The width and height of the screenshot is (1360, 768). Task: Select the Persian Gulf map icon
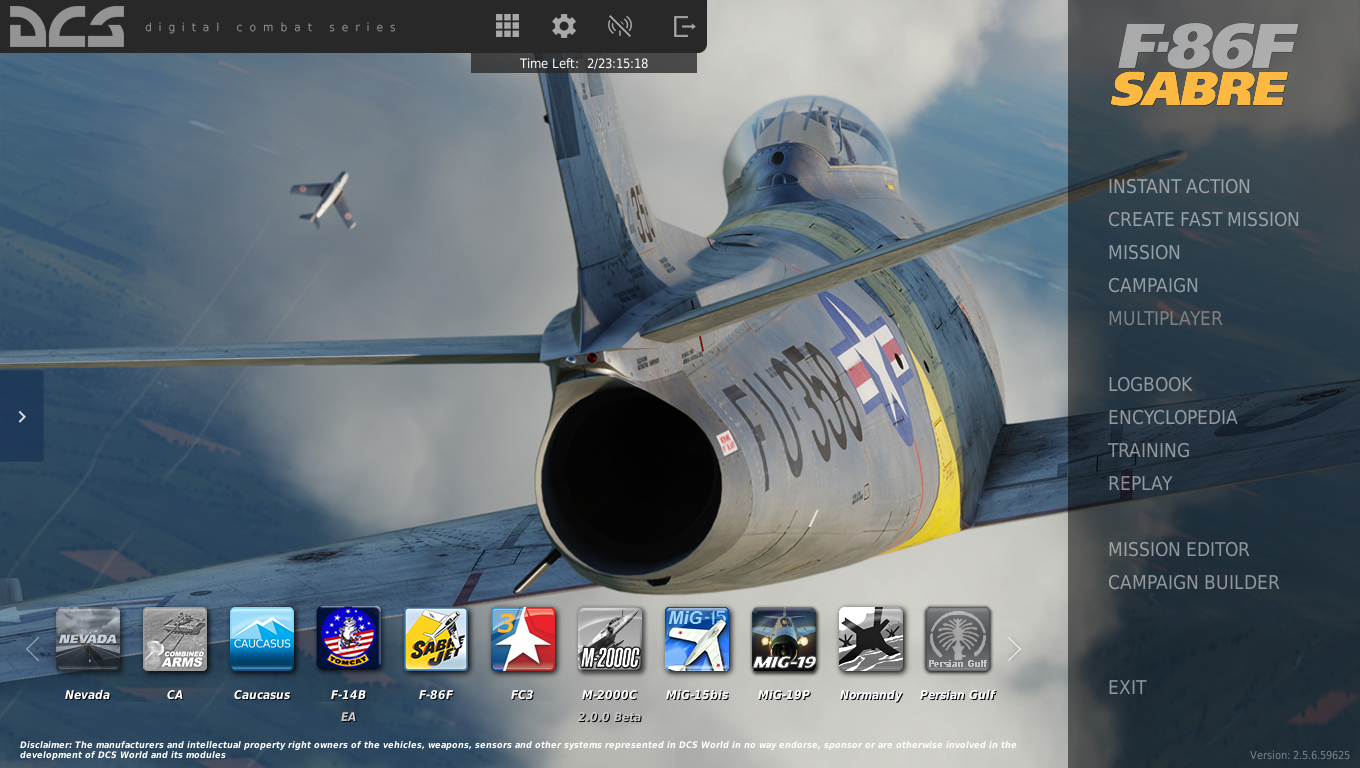(x=958, y=639)
